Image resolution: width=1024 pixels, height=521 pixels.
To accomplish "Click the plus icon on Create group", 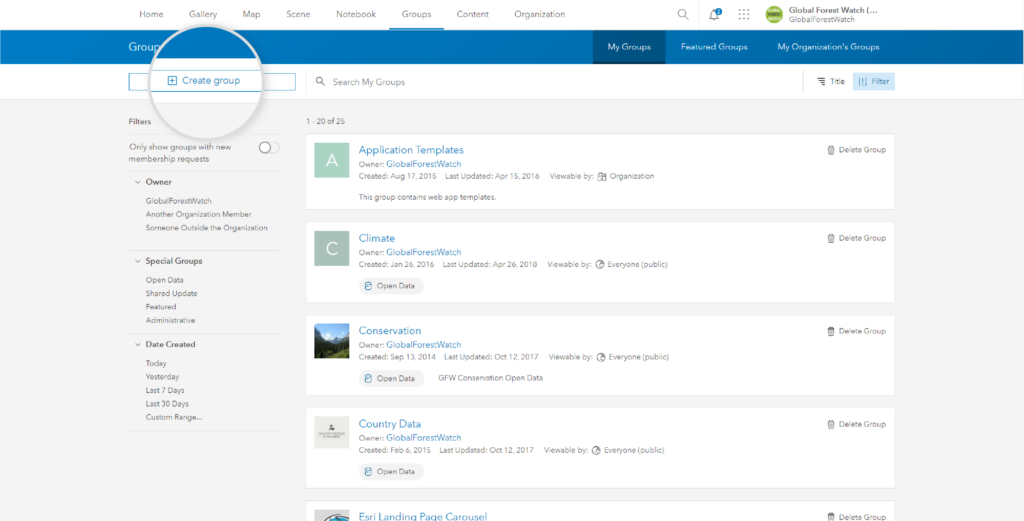I will click(x=172, y=81).
